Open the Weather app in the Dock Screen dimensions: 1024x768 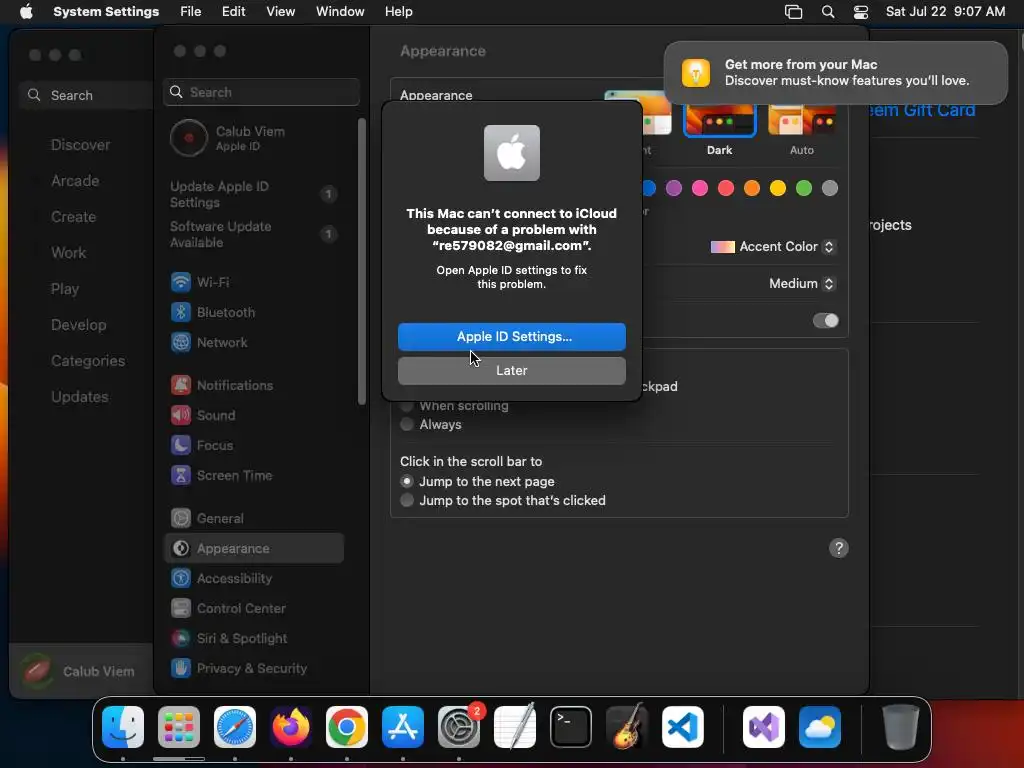[x=820, y=727]
